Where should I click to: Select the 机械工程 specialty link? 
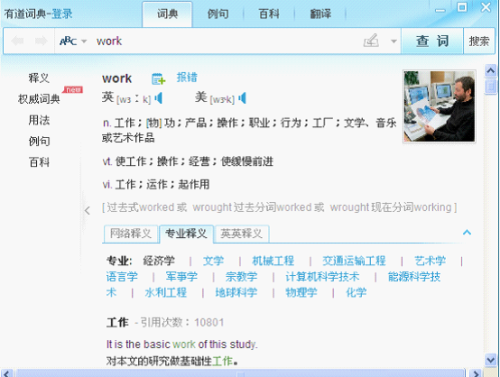(273, 261)
